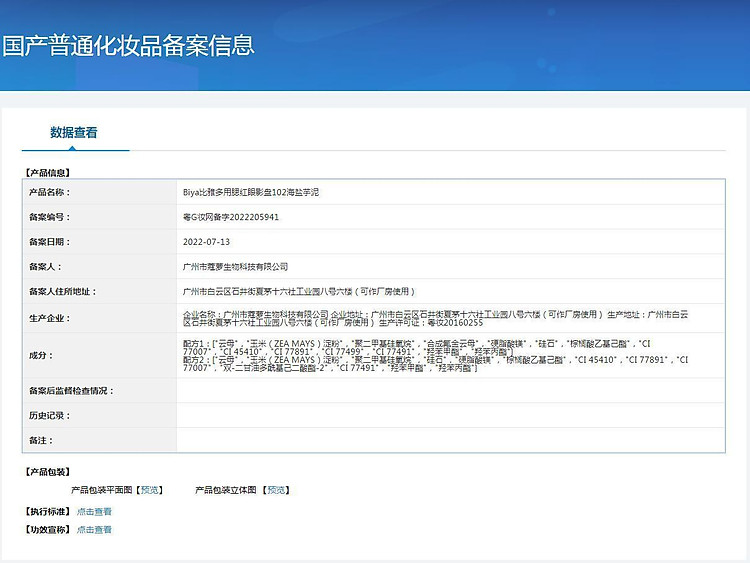This screenshot has width=750, height=563.
Task: Click the 备案人住所地址 label
Action: [63, 292]
